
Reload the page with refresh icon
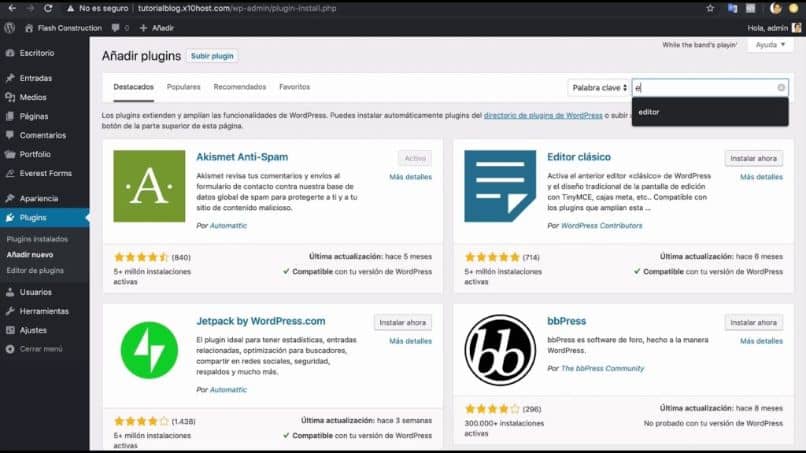click(48, 8)
